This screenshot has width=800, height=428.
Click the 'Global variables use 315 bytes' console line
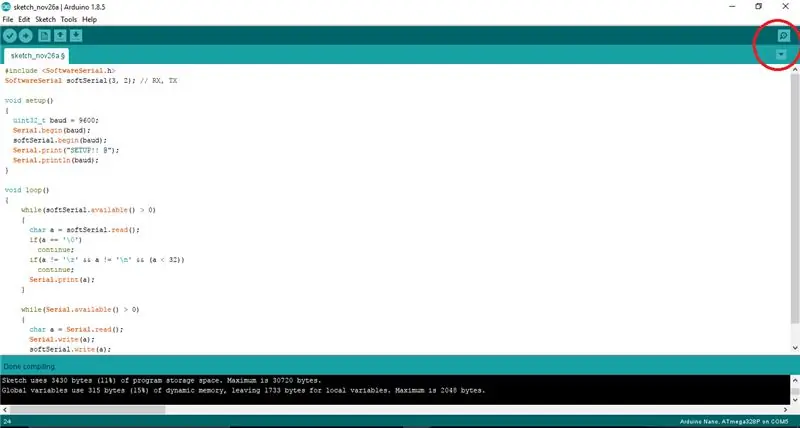click(243, 391)
